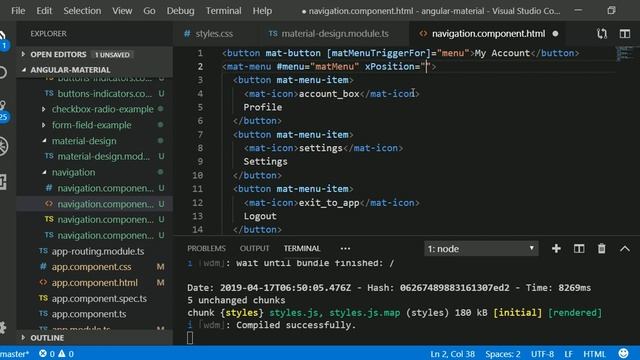Collapse the material-design folder
640x360 pixels.
(44, 141)
